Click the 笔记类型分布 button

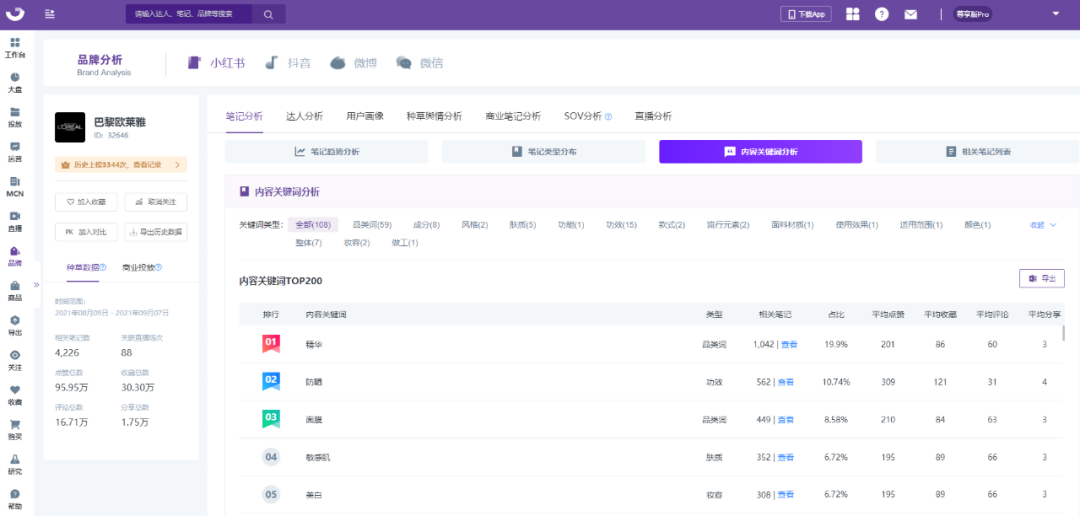point(543,152)
